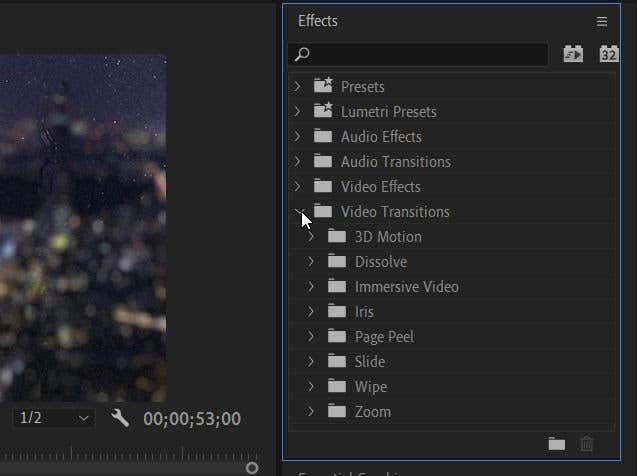Viewport: 637px width, 476px height.
Task: Open the wrench settings icon
Action: 120,418
